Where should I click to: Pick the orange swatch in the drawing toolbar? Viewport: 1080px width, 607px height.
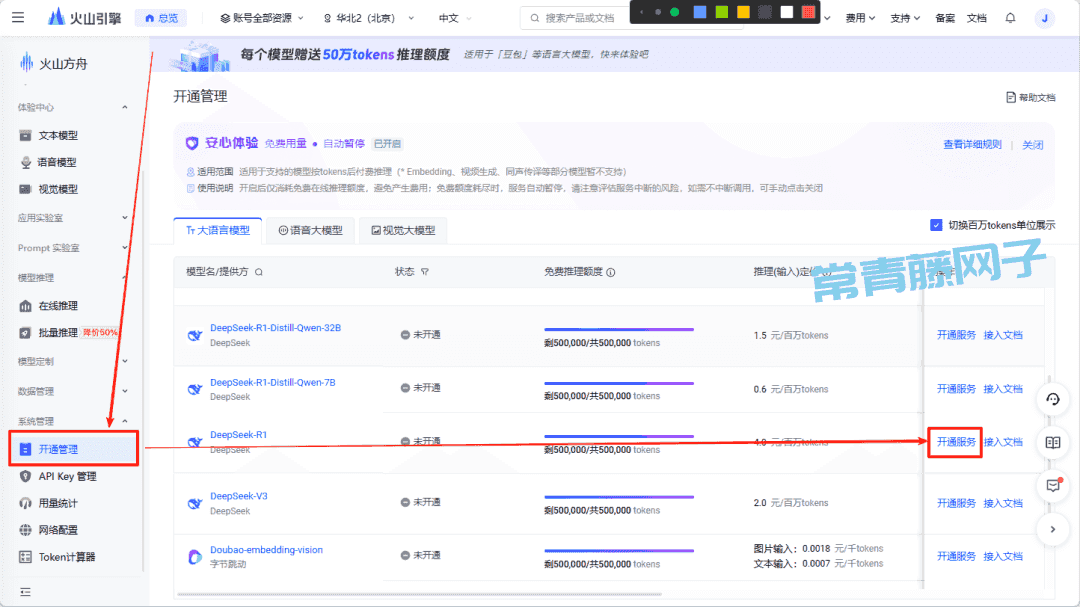743,12
